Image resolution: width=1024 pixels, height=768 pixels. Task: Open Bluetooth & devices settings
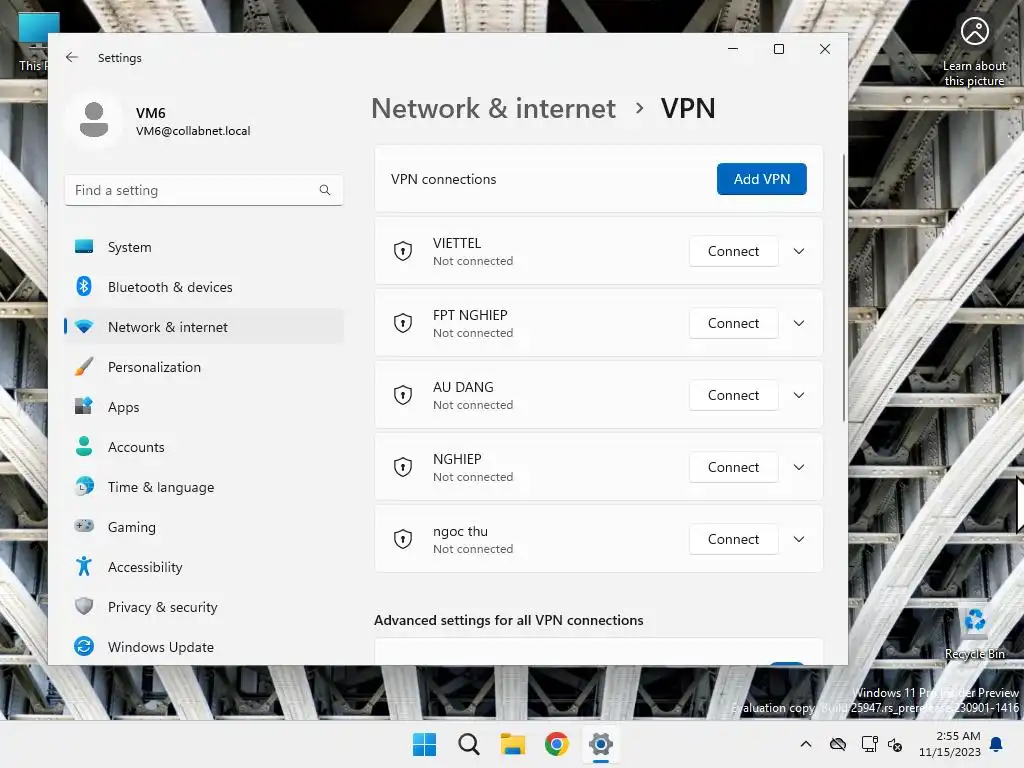204,287
